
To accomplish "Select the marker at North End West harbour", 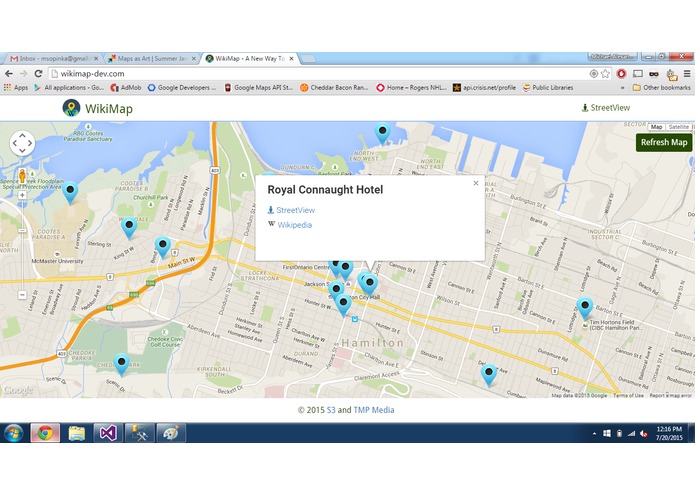I will coord(382,134).
